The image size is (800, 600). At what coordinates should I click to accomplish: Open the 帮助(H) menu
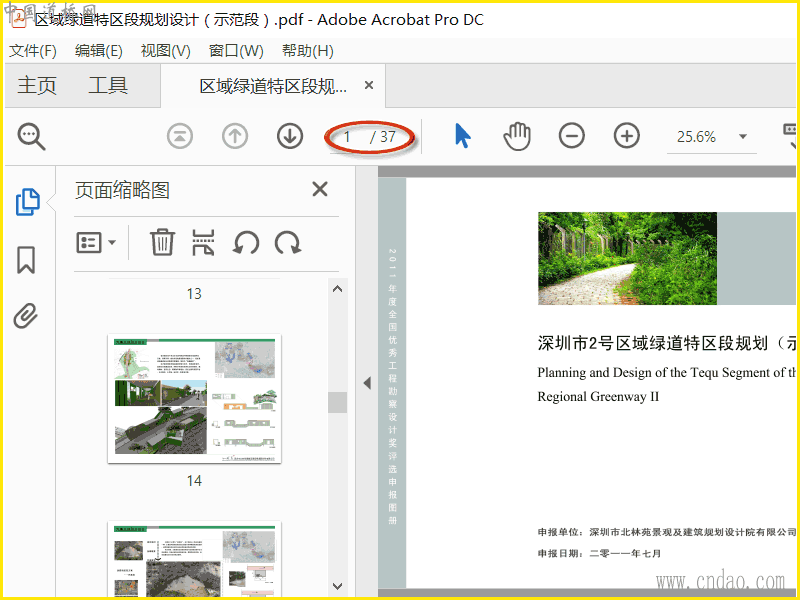coord(308,51)
